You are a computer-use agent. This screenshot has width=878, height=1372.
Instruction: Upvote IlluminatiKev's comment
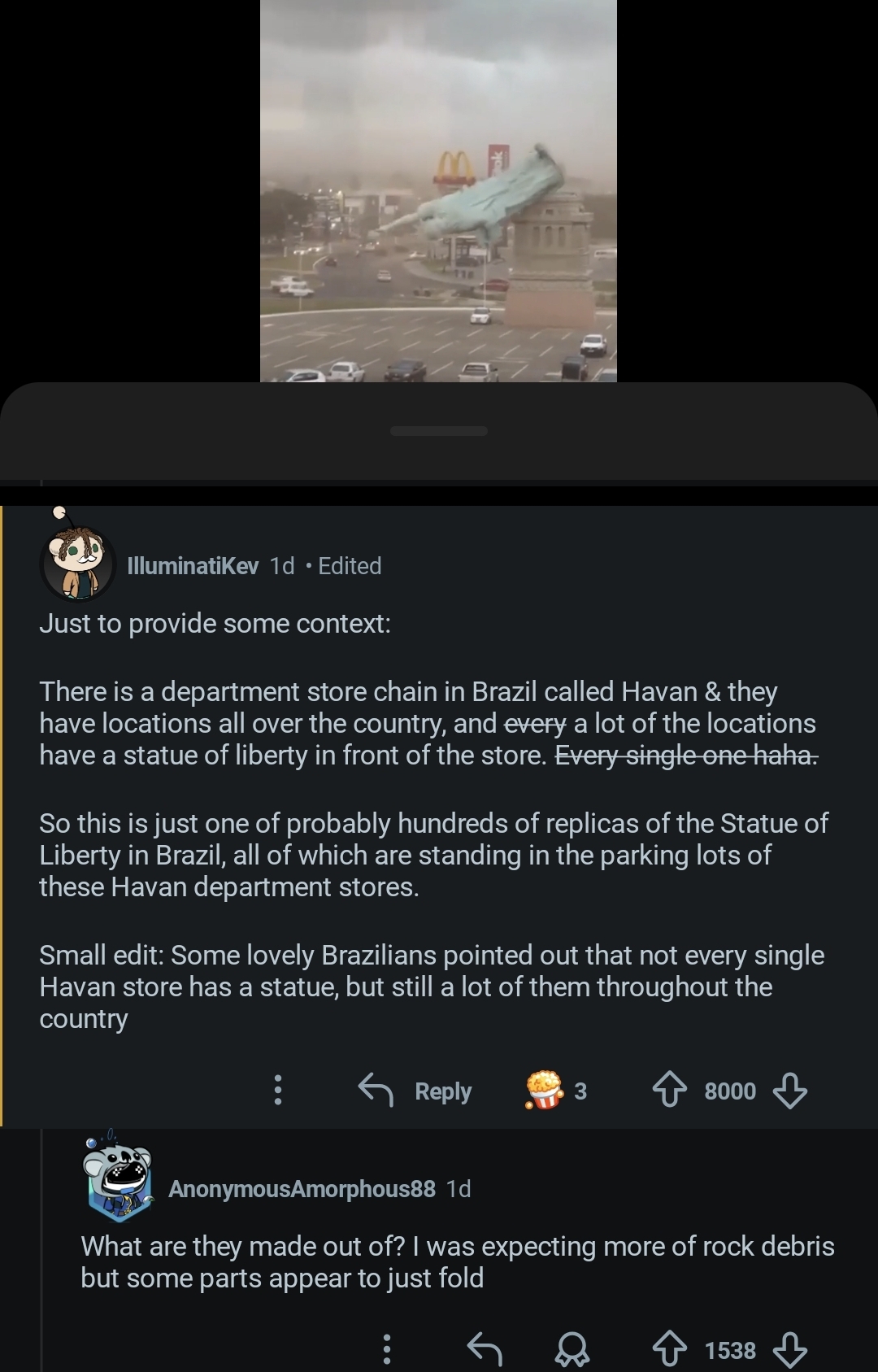pyautogui.click(x=670, y=1090)
